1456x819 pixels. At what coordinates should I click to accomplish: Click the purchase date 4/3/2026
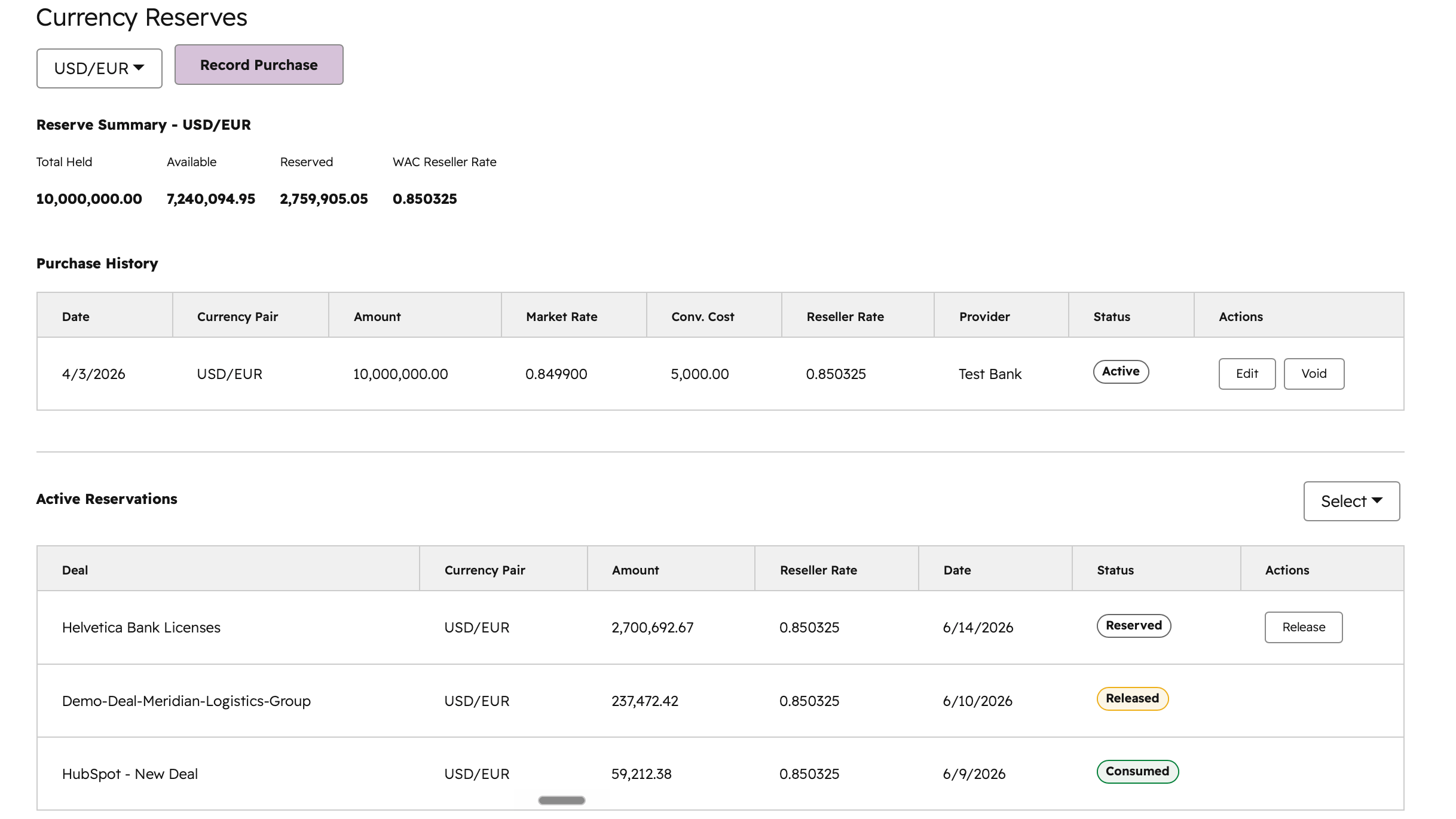click(x=93, y=374)
